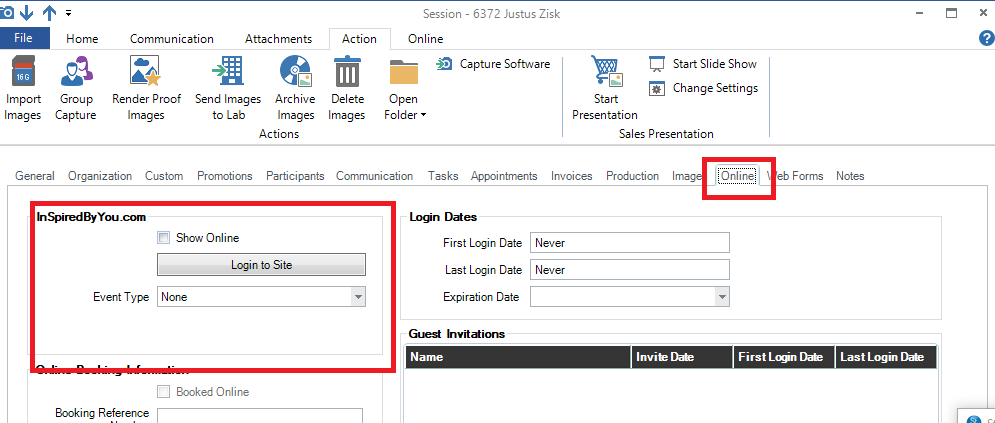Select Send Images to Lab
The image size is (995, 423).
[228, 74]
